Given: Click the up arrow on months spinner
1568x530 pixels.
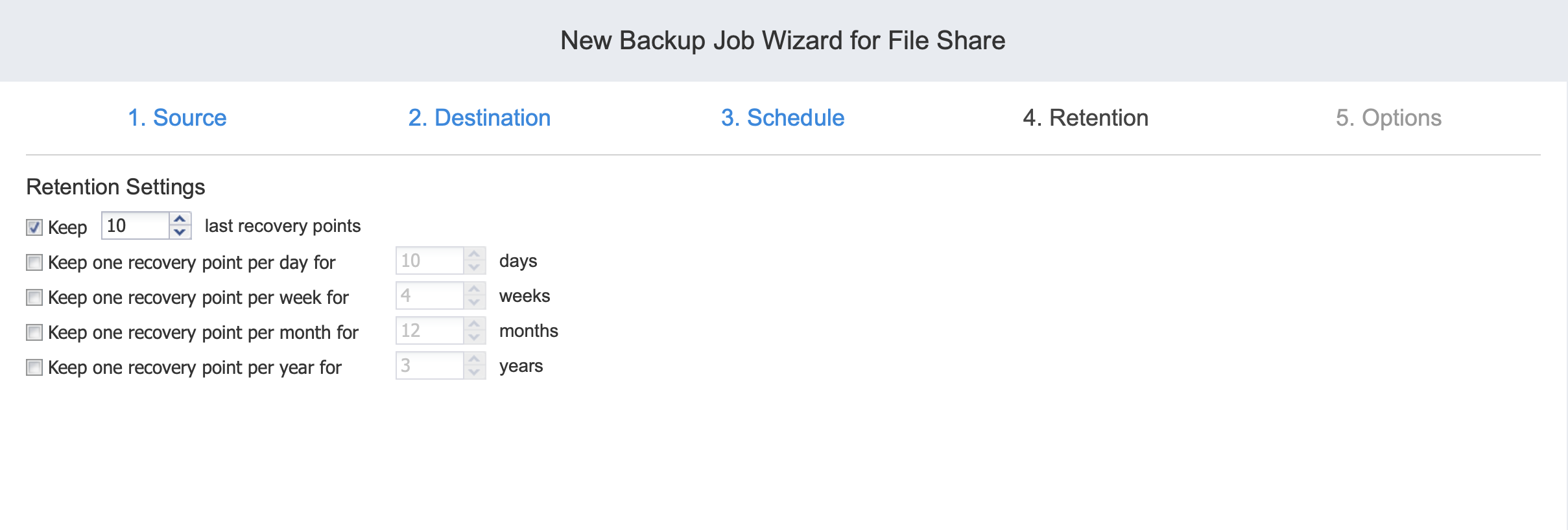Looking at the screenshot, I should click(x=474, y=325).
